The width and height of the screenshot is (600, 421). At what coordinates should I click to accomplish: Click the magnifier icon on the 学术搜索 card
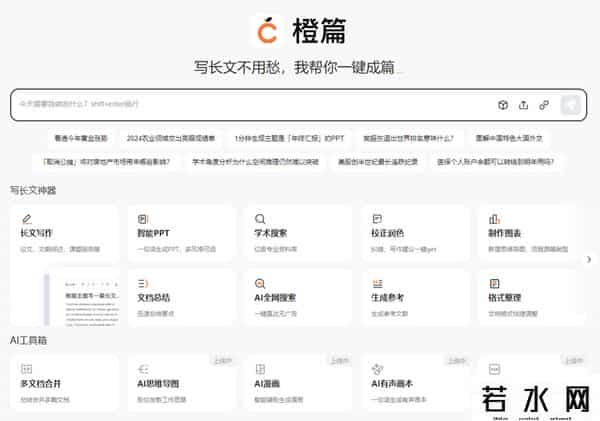coord(260,219)
